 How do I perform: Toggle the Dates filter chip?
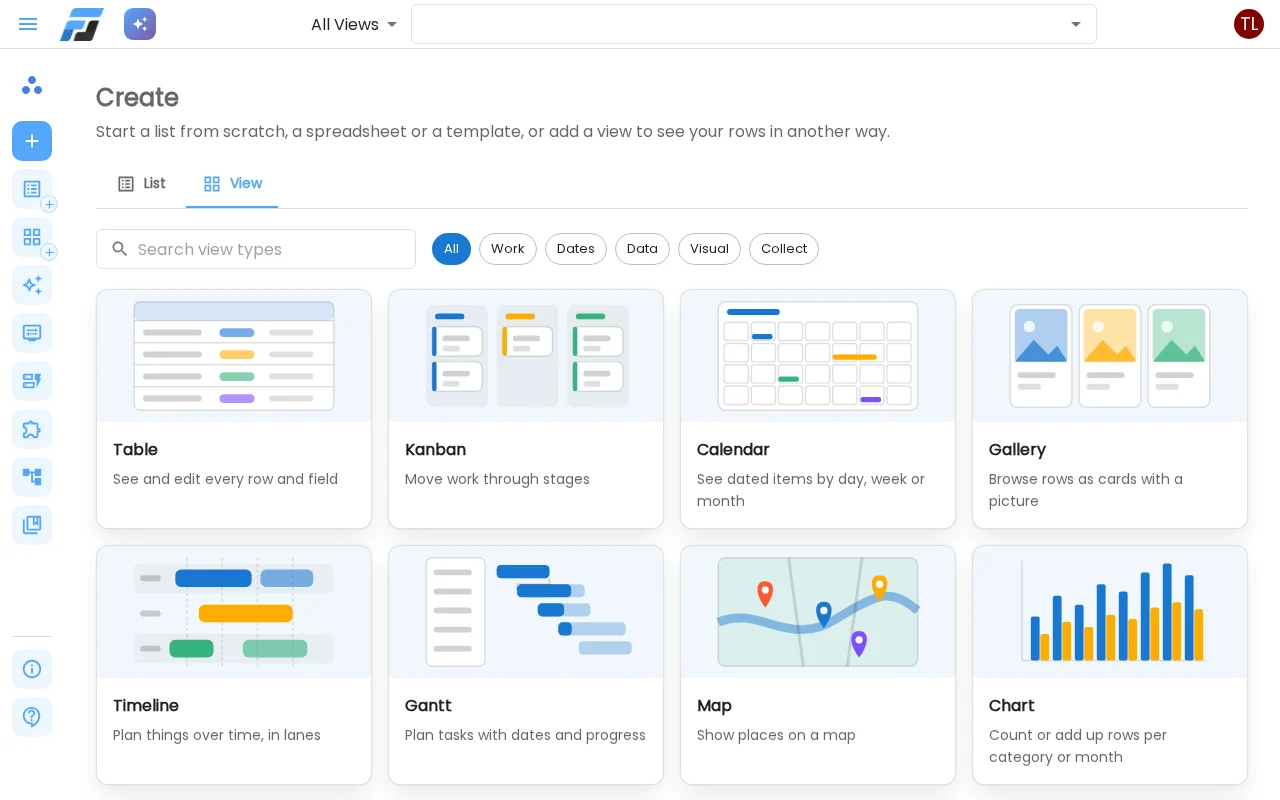point(576,249)
